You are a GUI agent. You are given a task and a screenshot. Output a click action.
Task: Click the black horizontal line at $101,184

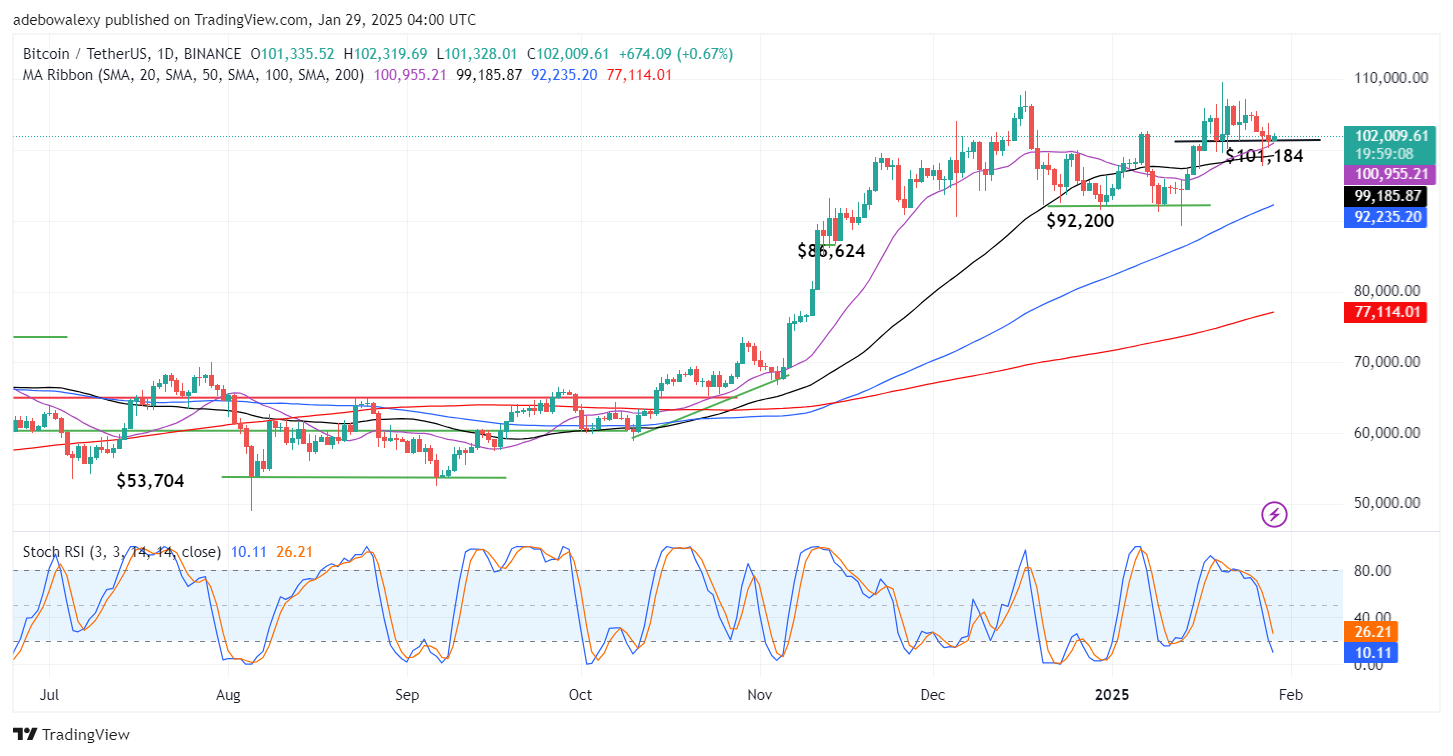(x=1247, y=140)
